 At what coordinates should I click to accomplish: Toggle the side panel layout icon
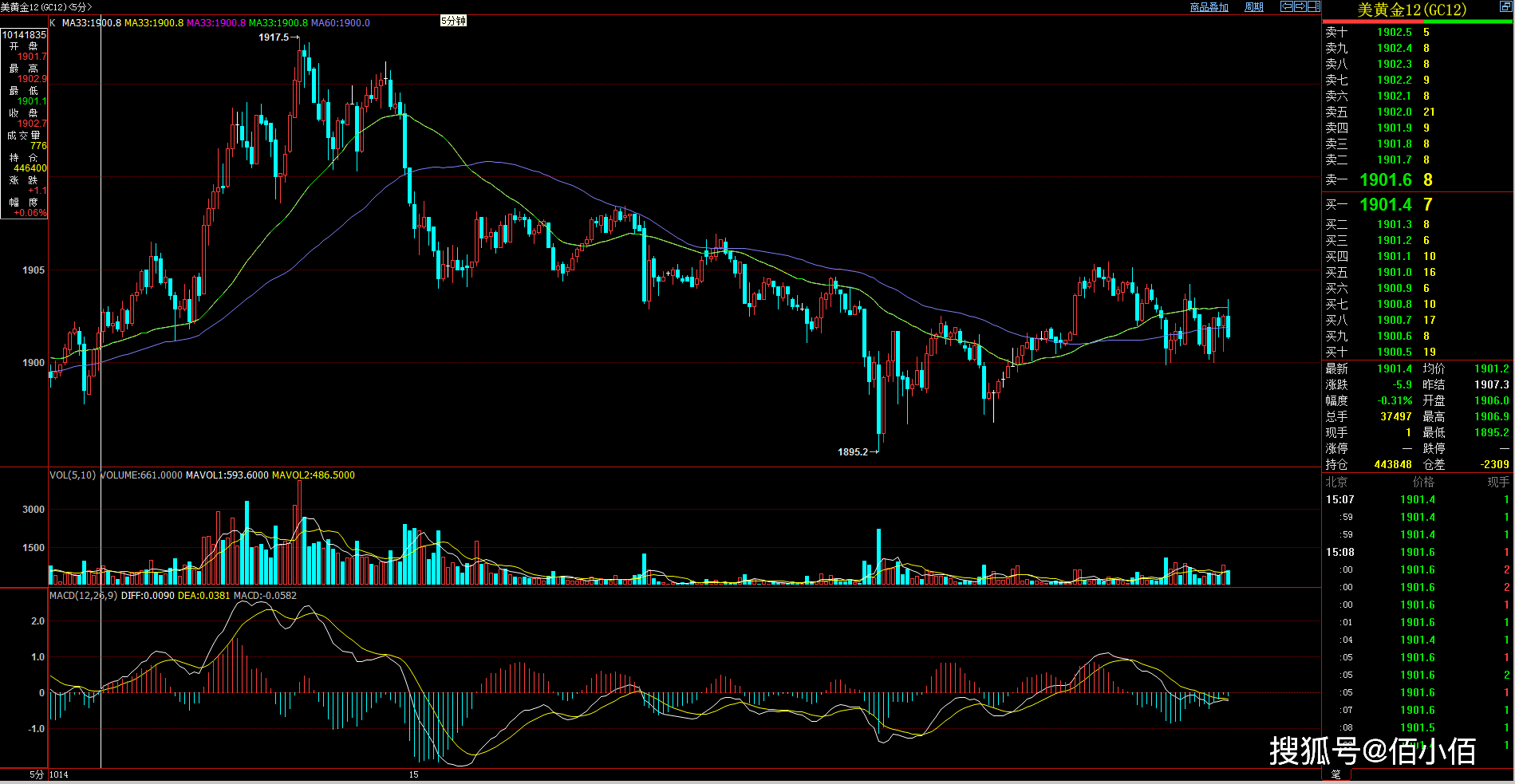(x=1313, y=6)
